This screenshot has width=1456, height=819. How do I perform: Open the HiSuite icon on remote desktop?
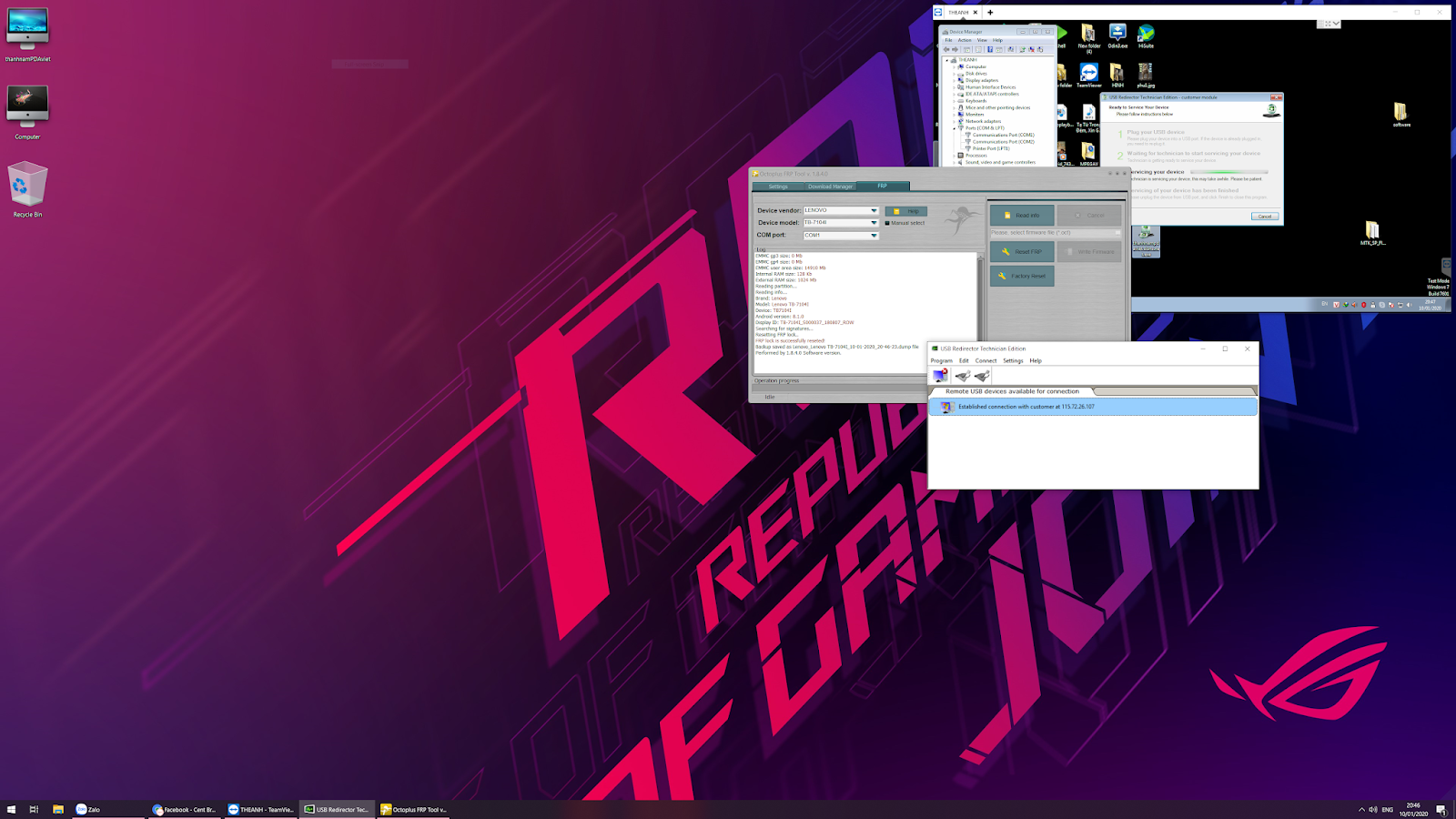click(x=1146, y=36)
